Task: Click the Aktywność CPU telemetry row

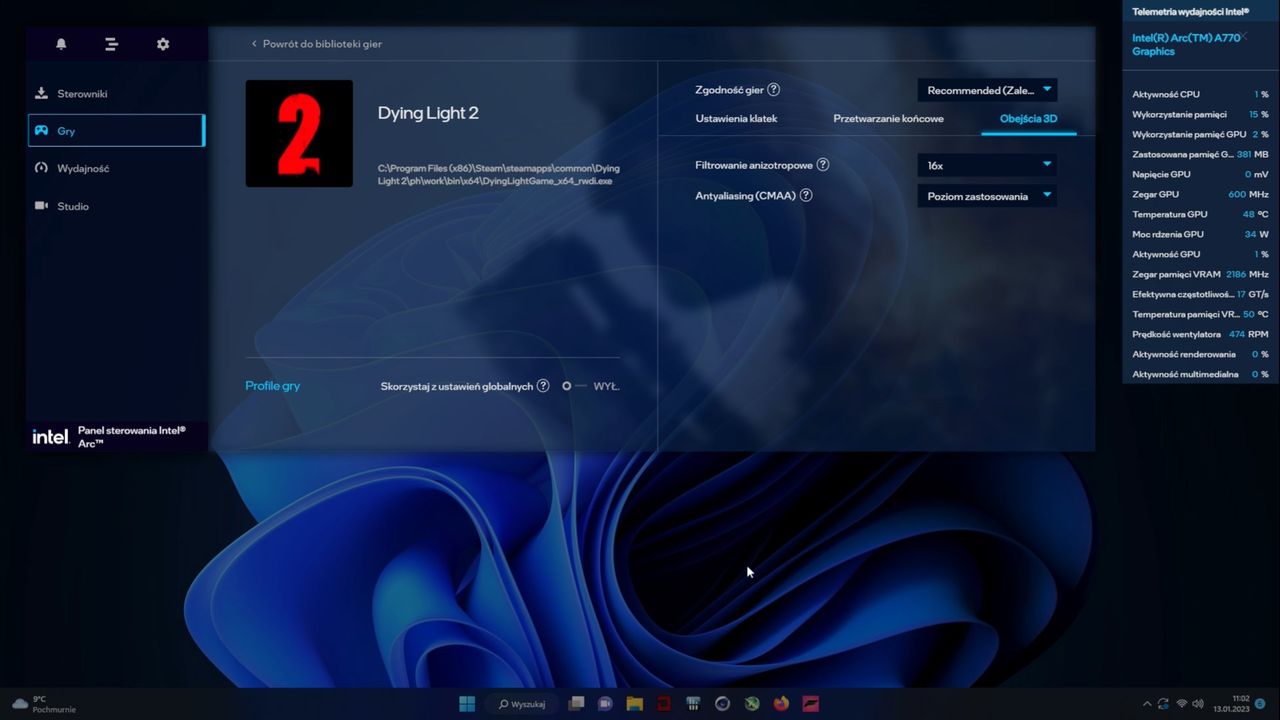Action: click(x=1200, y=94)
